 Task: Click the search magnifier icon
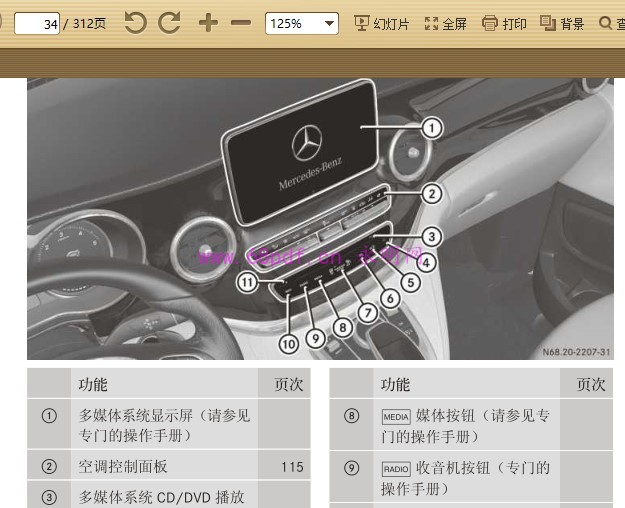point(605,23)
